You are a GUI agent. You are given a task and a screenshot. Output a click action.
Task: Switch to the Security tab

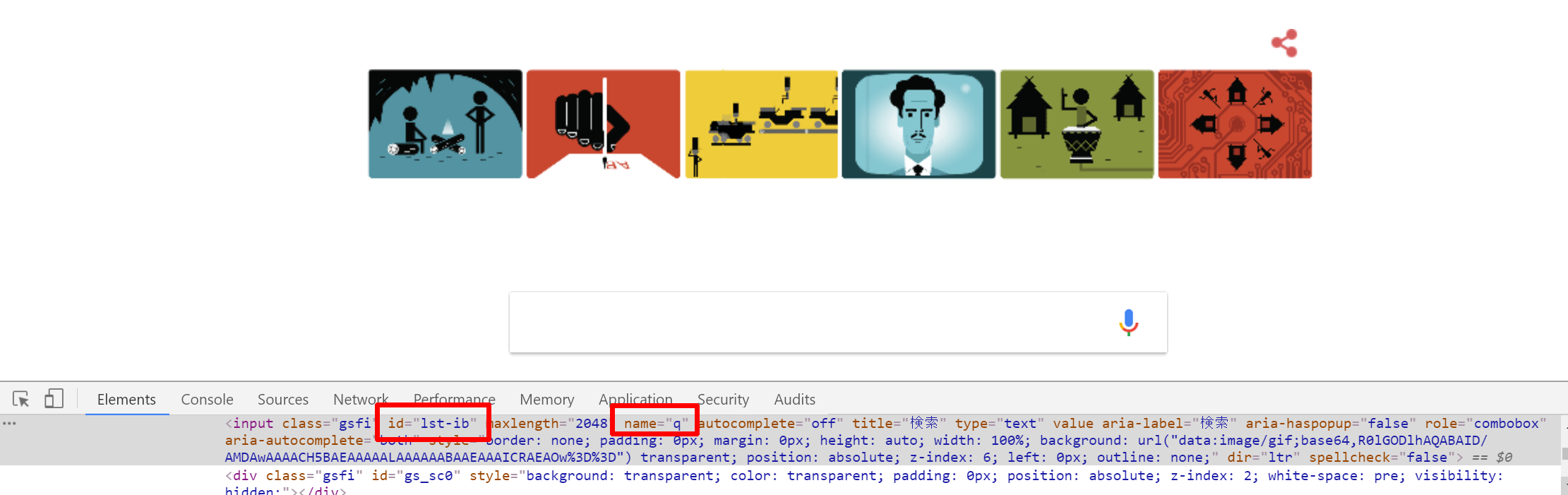(x=723, y=400)
